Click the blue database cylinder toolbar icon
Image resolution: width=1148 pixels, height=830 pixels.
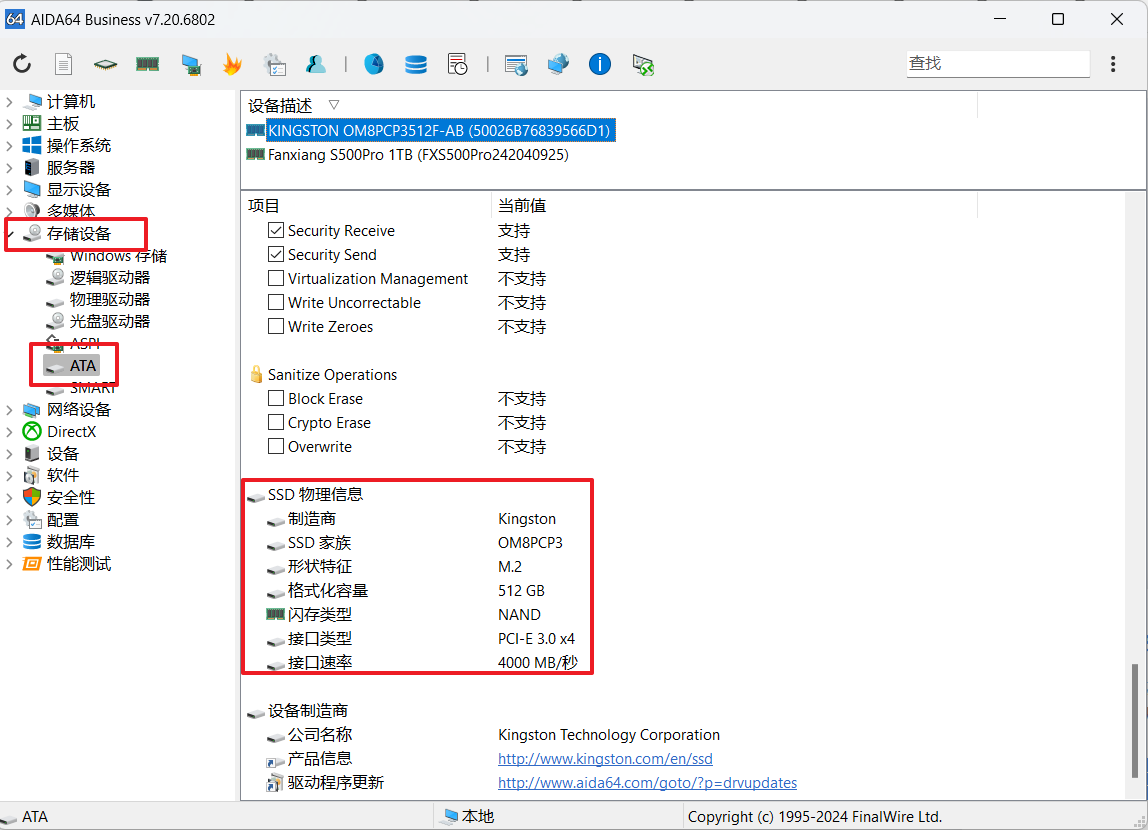(416, 64)
